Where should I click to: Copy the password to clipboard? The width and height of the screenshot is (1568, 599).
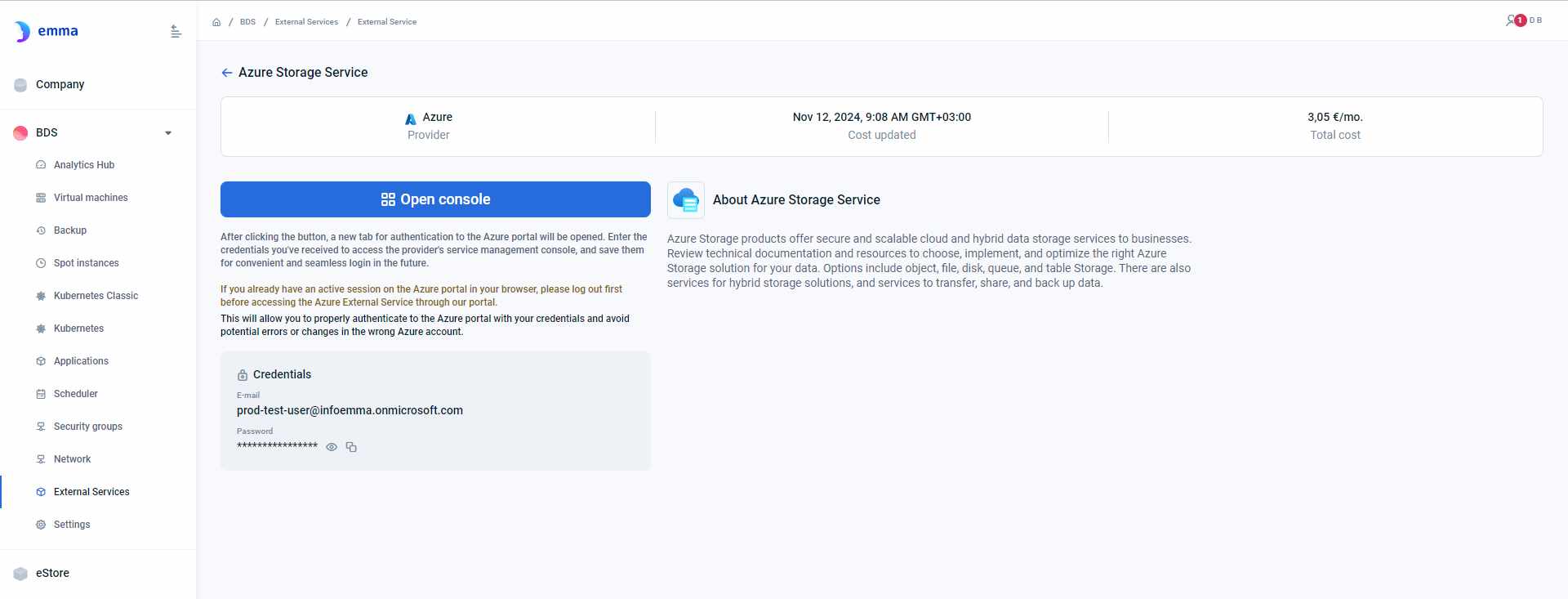[351, 447]
